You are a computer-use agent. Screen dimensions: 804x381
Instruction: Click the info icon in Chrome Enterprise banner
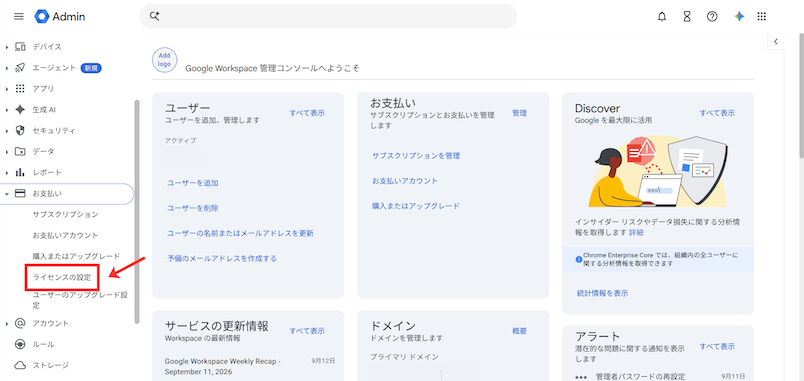tap(579, 258)
